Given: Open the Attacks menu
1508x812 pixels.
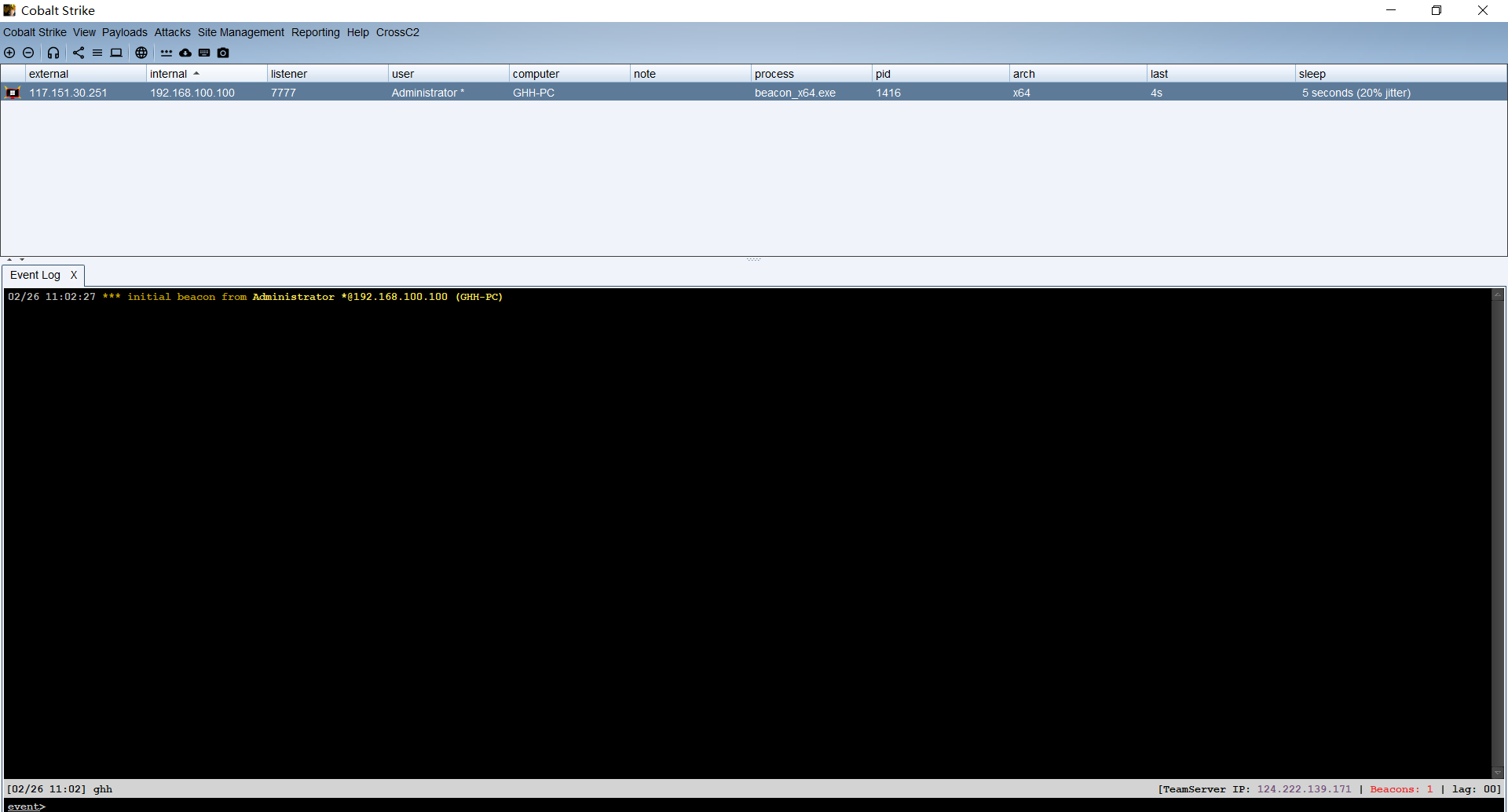Looking at the screenshot, I should pyautogui.click(x=172, y=32).
